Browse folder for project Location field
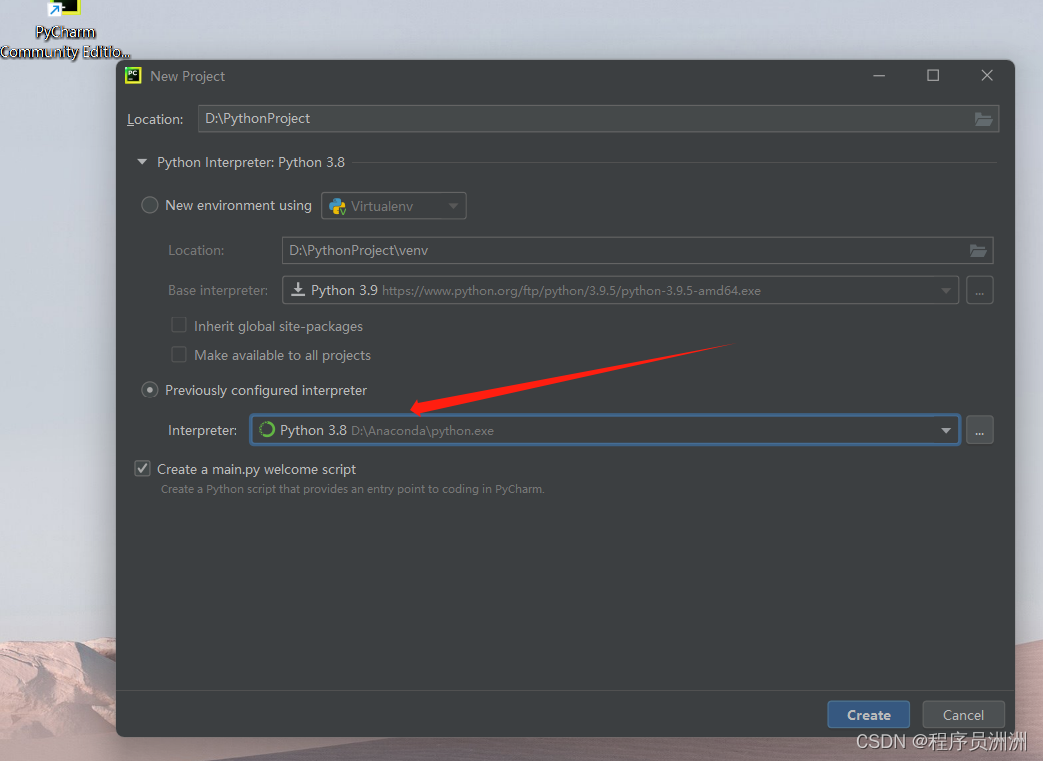 click(x=983, y=119)
